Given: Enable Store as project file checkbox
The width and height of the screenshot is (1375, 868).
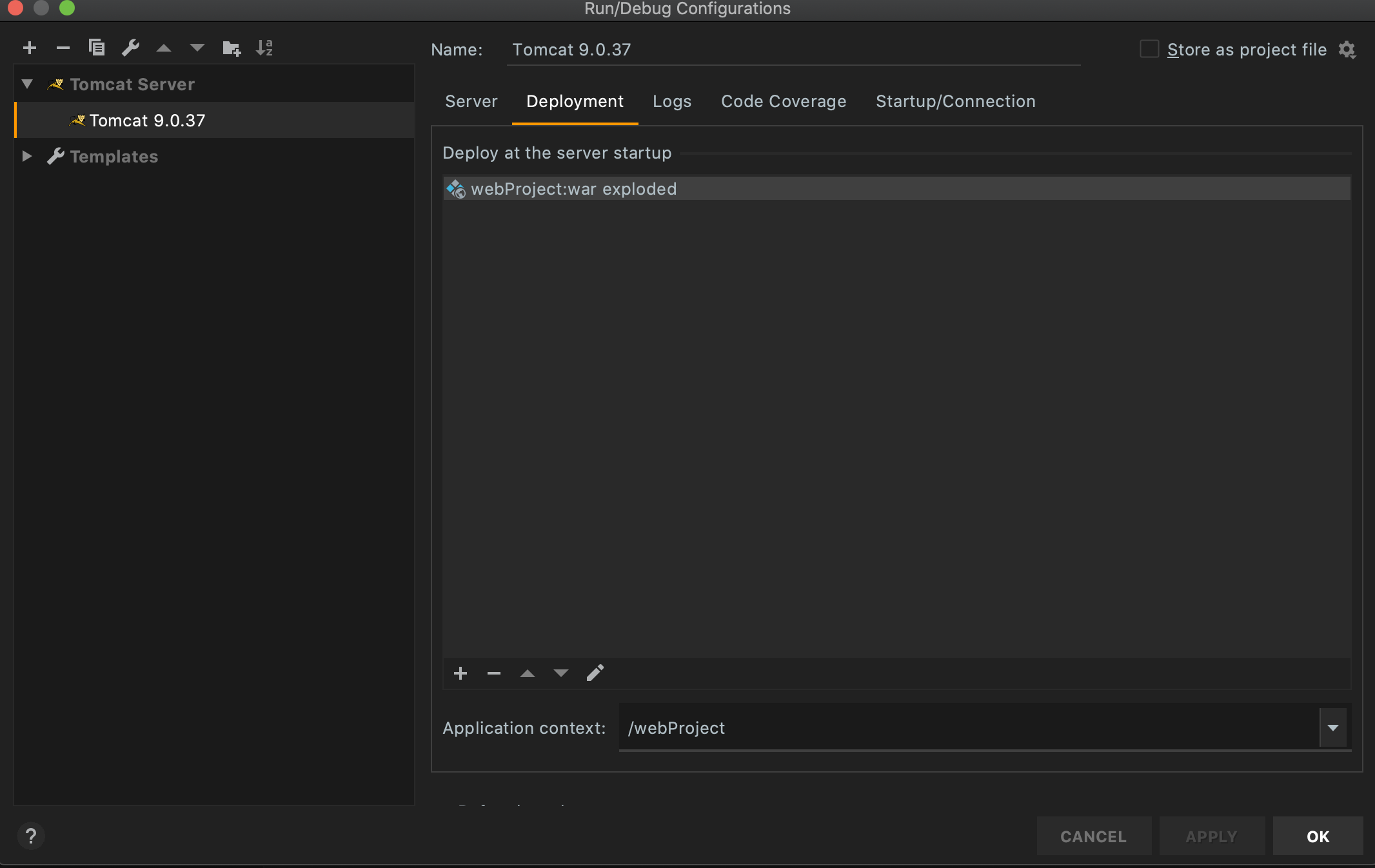Looking at the screenshot, I should pyautogui.click(x=1149, y=50).
